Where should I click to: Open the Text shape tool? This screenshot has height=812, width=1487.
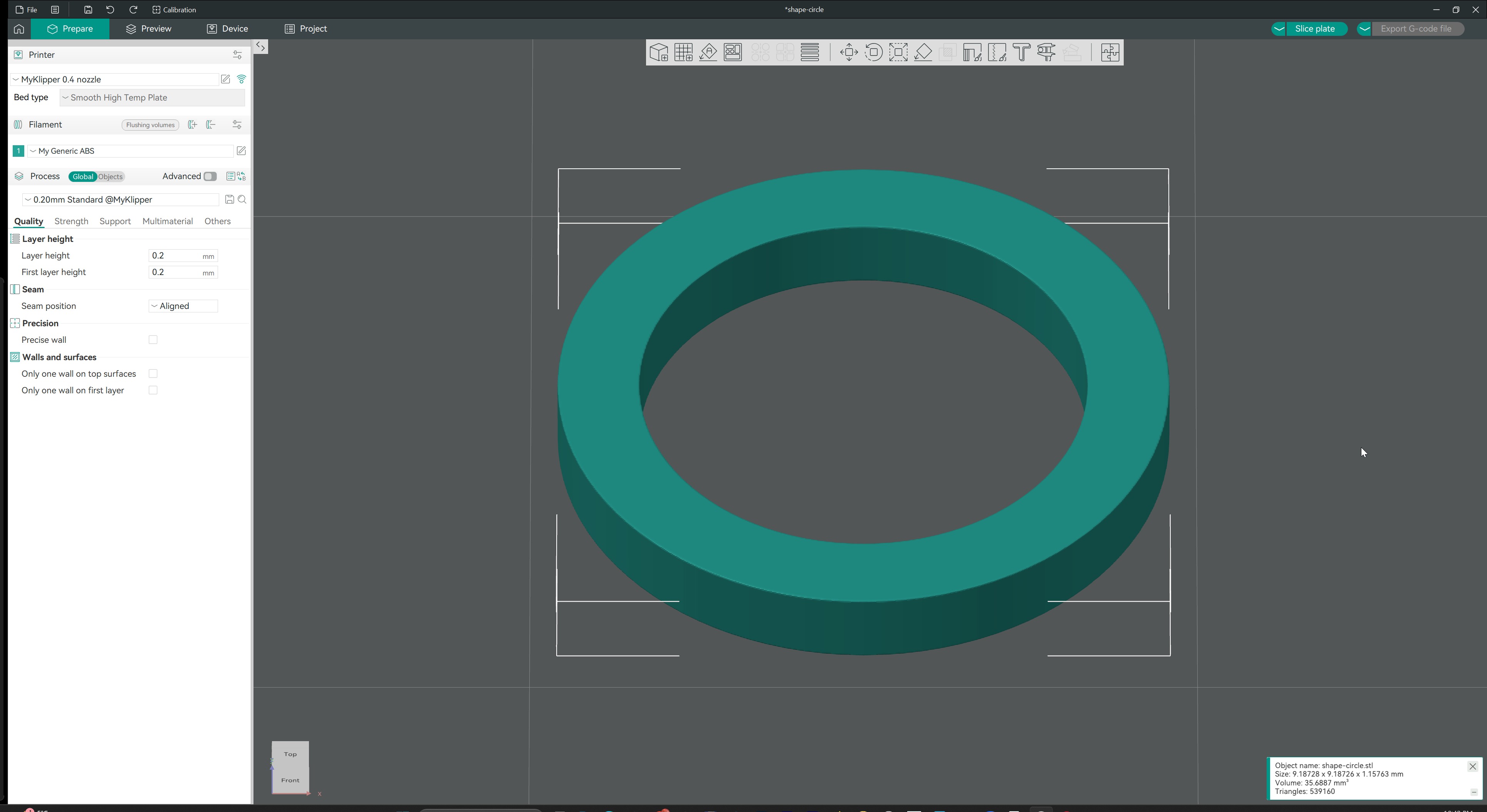(x=1021, y=52)
